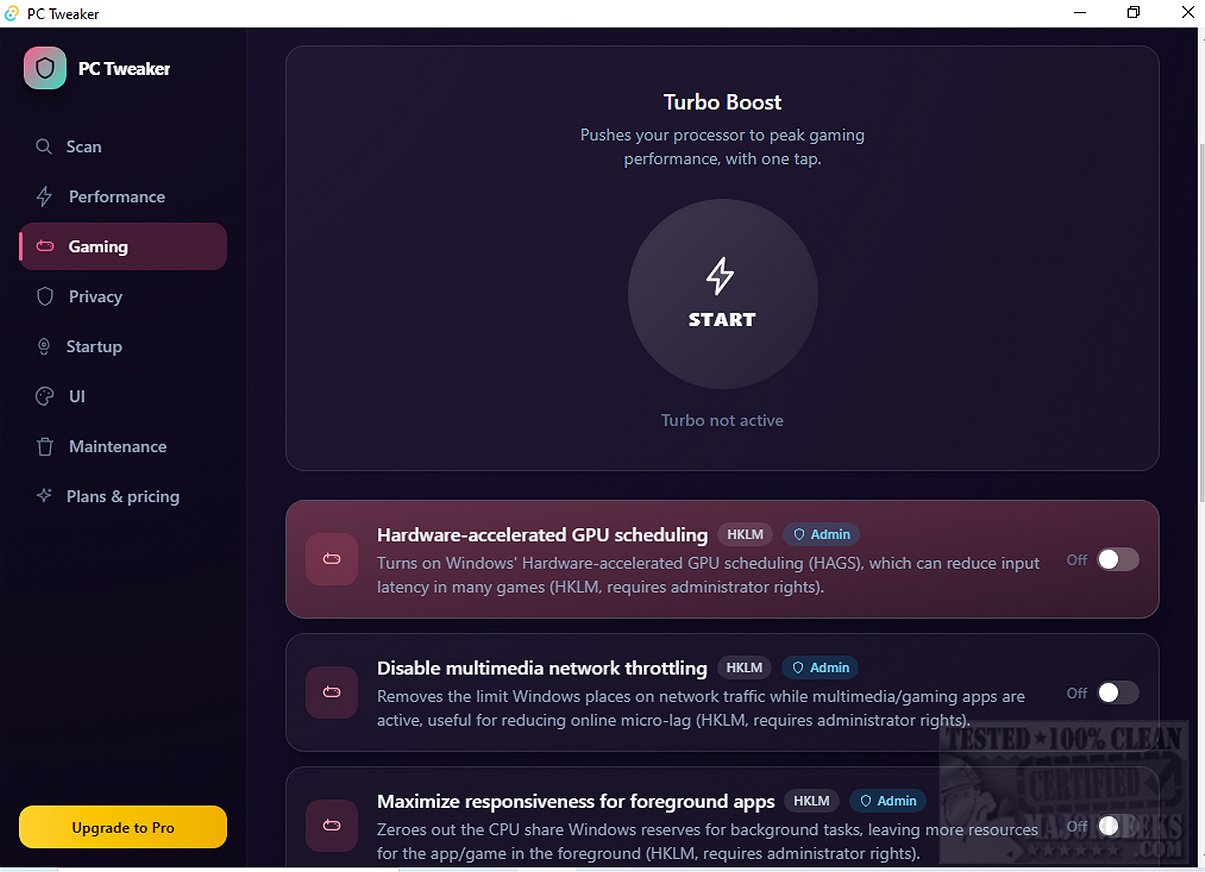This screenshot has height=872, width=1205.
Task: Click 'Disable multimedia network throttling' title text
Action: (x=542, y=668)
